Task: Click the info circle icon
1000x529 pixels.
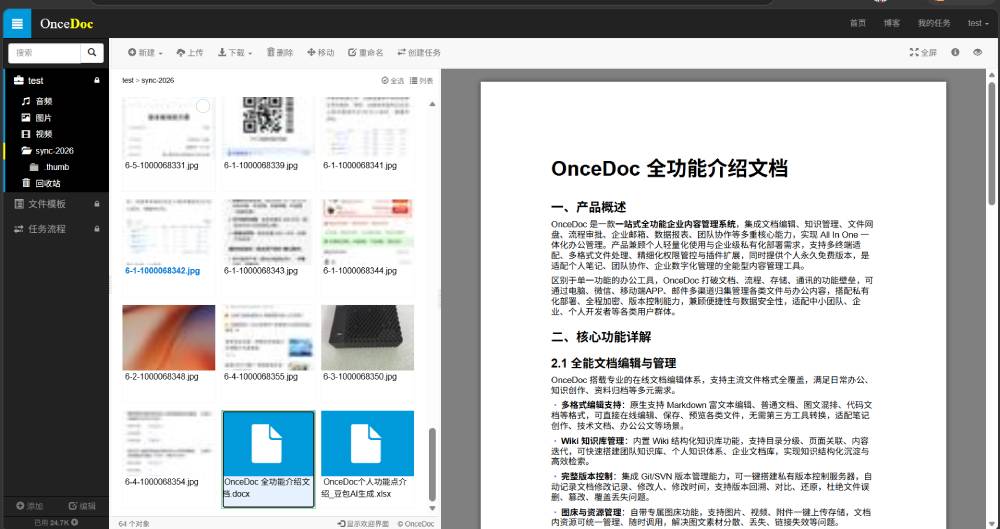Action: (x=955, y=52)
